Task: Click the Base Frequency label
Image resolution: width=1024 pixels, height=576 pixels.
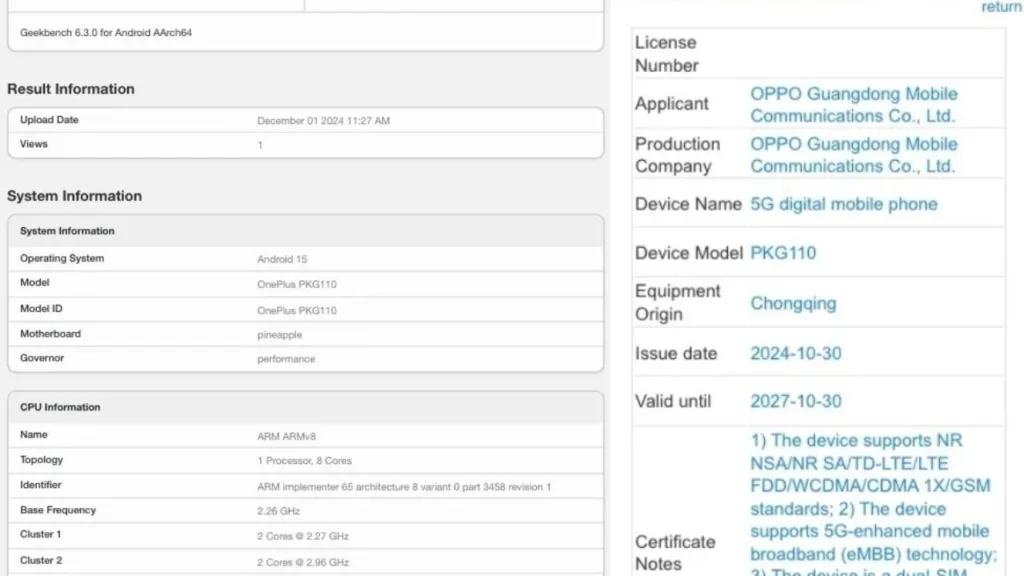Action: [x=57, y=511]
